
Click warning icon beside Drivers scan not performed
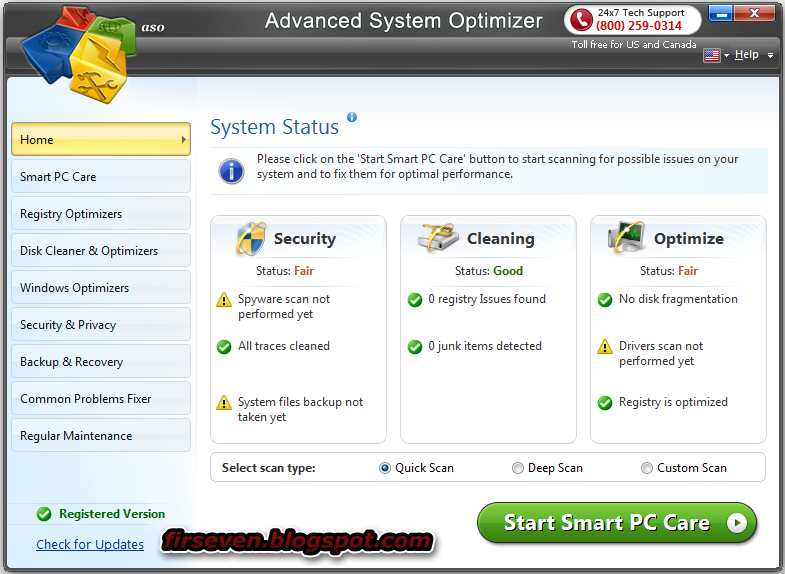coord(605,346)
